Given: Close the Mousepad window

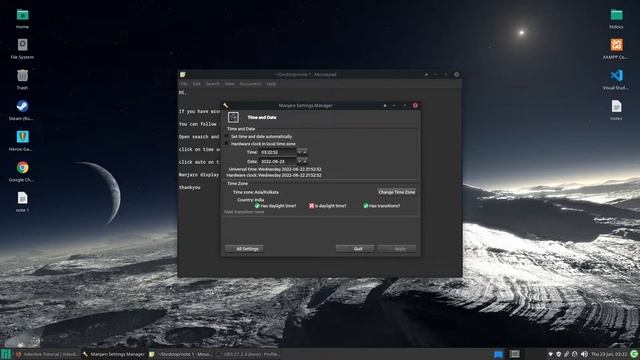Looking at the screenshot, I should click(457, 74).
